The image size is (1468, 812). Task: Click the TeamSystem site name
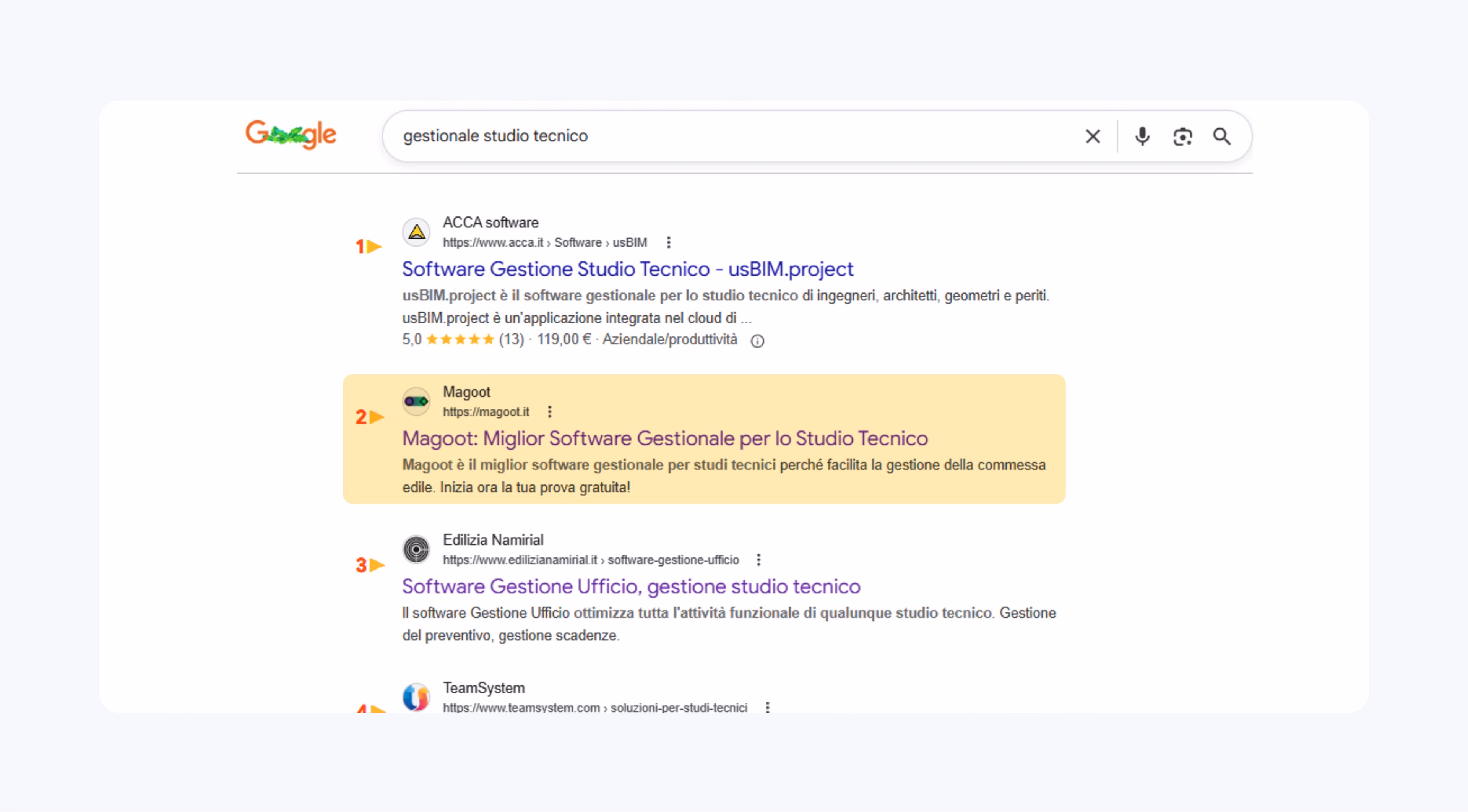coord(484,688)
